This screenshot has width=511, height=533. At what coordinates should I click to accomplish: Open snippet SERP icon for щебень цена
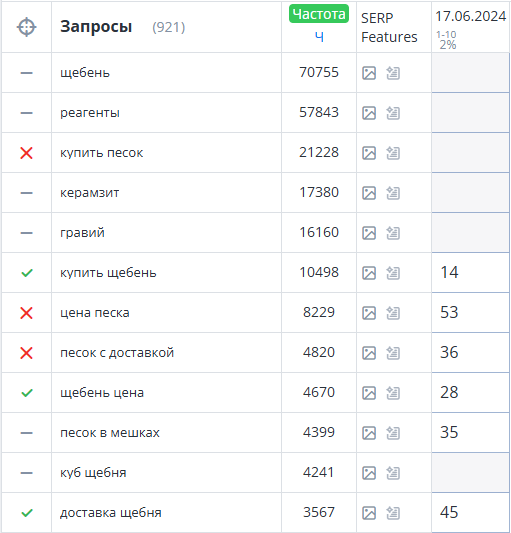393,393
